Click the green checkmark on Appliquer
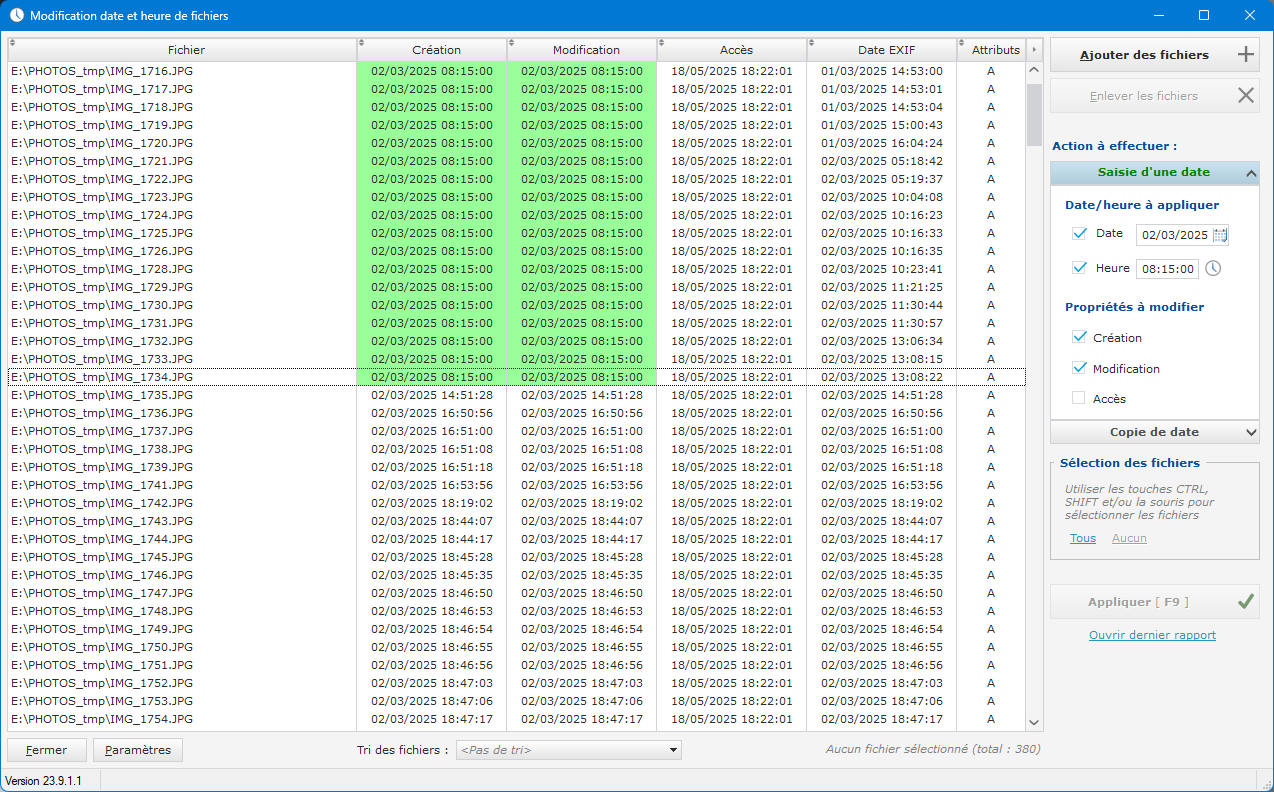 pos(1245,602)
